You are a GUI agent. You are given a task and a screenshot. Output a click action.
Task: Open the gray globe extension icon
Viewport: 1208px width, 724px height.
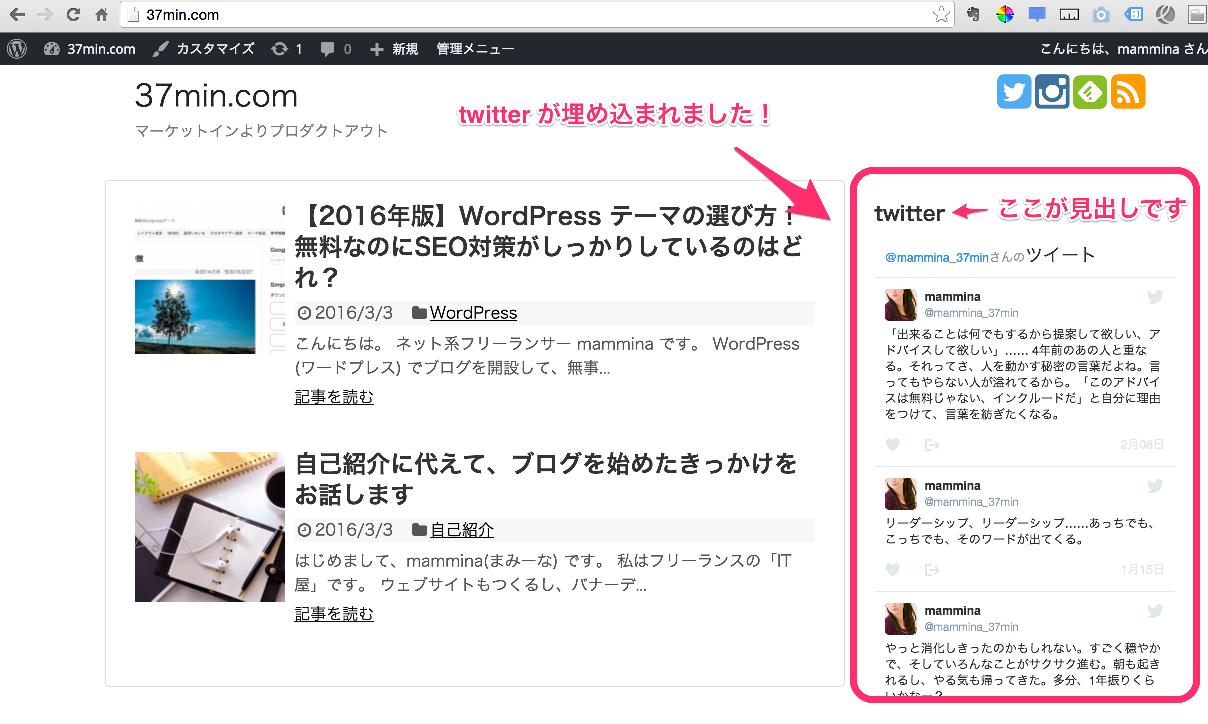click(1165, 15)
